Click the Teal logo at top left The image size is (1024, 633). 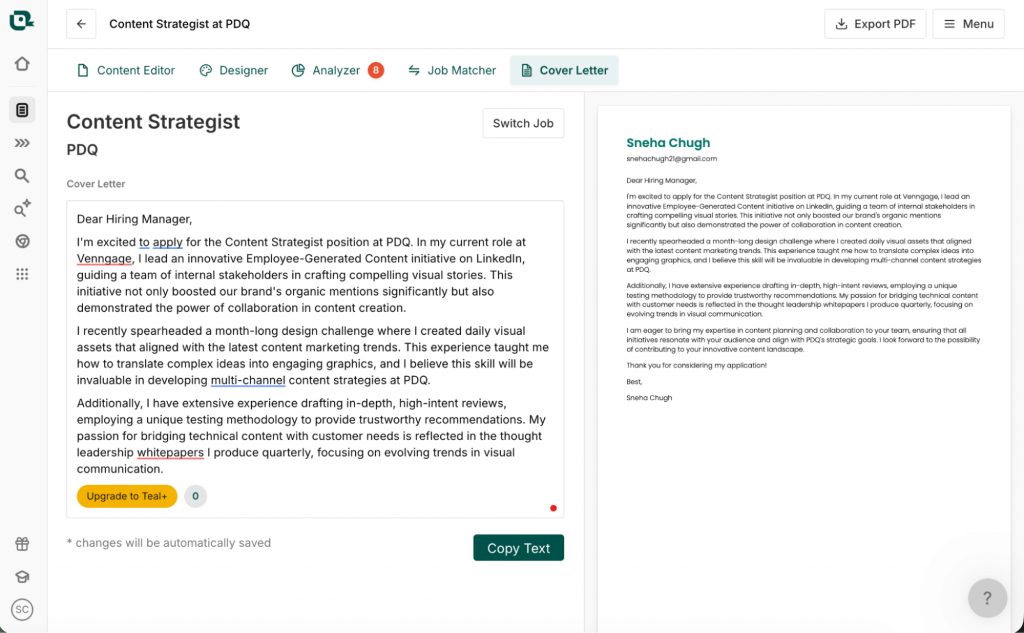[21, 20]
